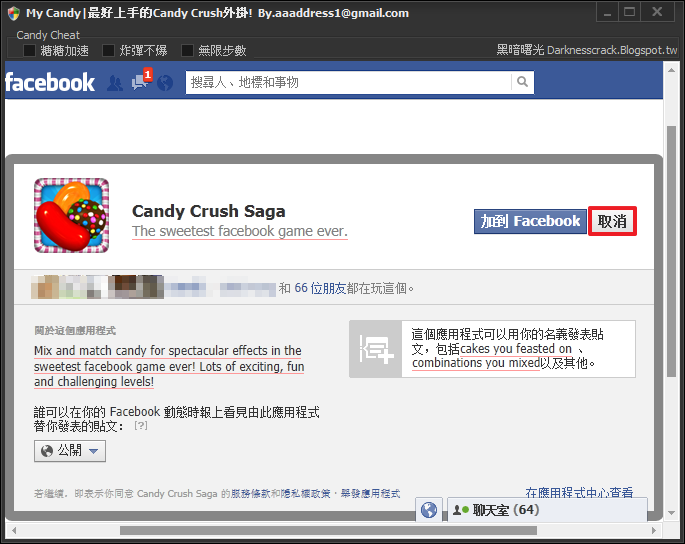Click the 取消 cancel button
This screenshot has width=685, height=544.
click(x=612, y=221)
